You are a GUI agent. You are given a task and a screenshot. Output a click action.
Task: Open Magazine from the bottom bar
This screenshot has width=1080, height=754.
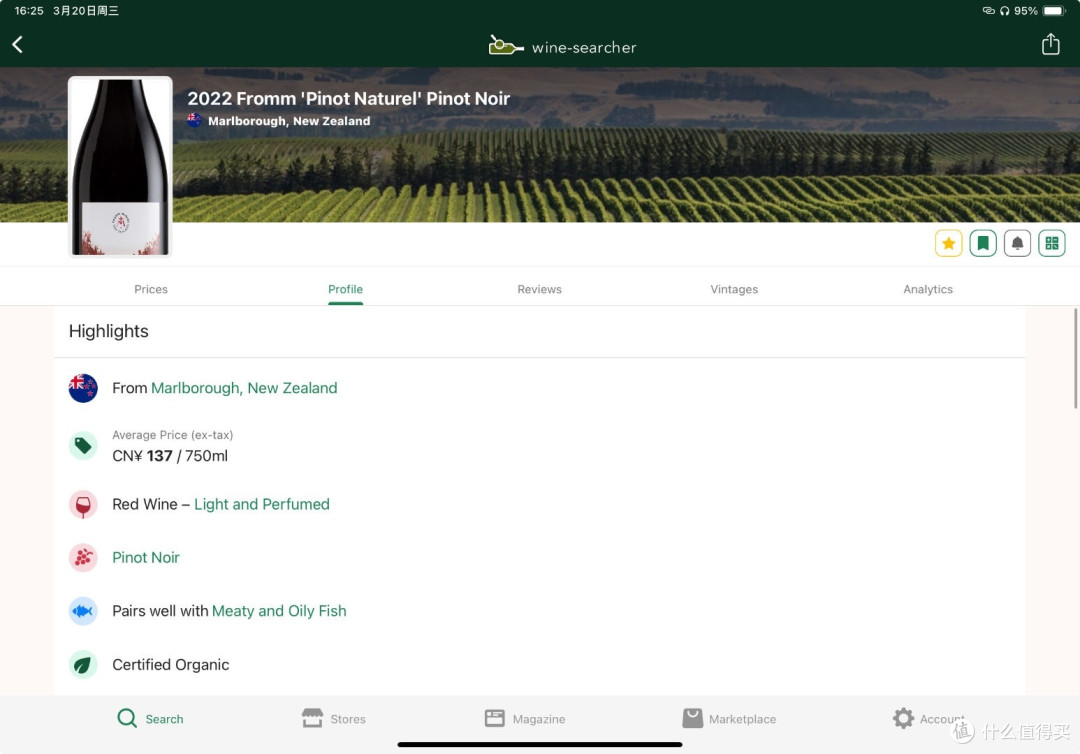525,719
